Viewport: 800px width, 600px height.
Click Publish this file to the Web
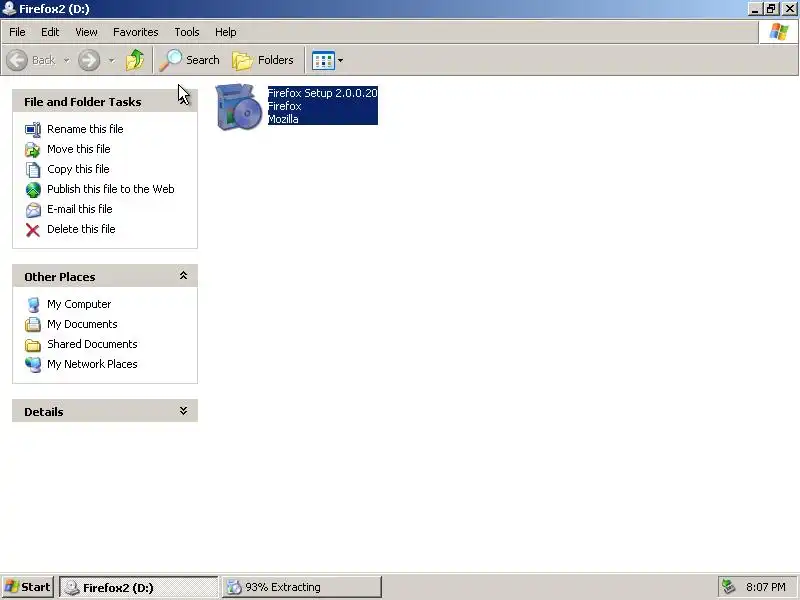tap(111, 189)
